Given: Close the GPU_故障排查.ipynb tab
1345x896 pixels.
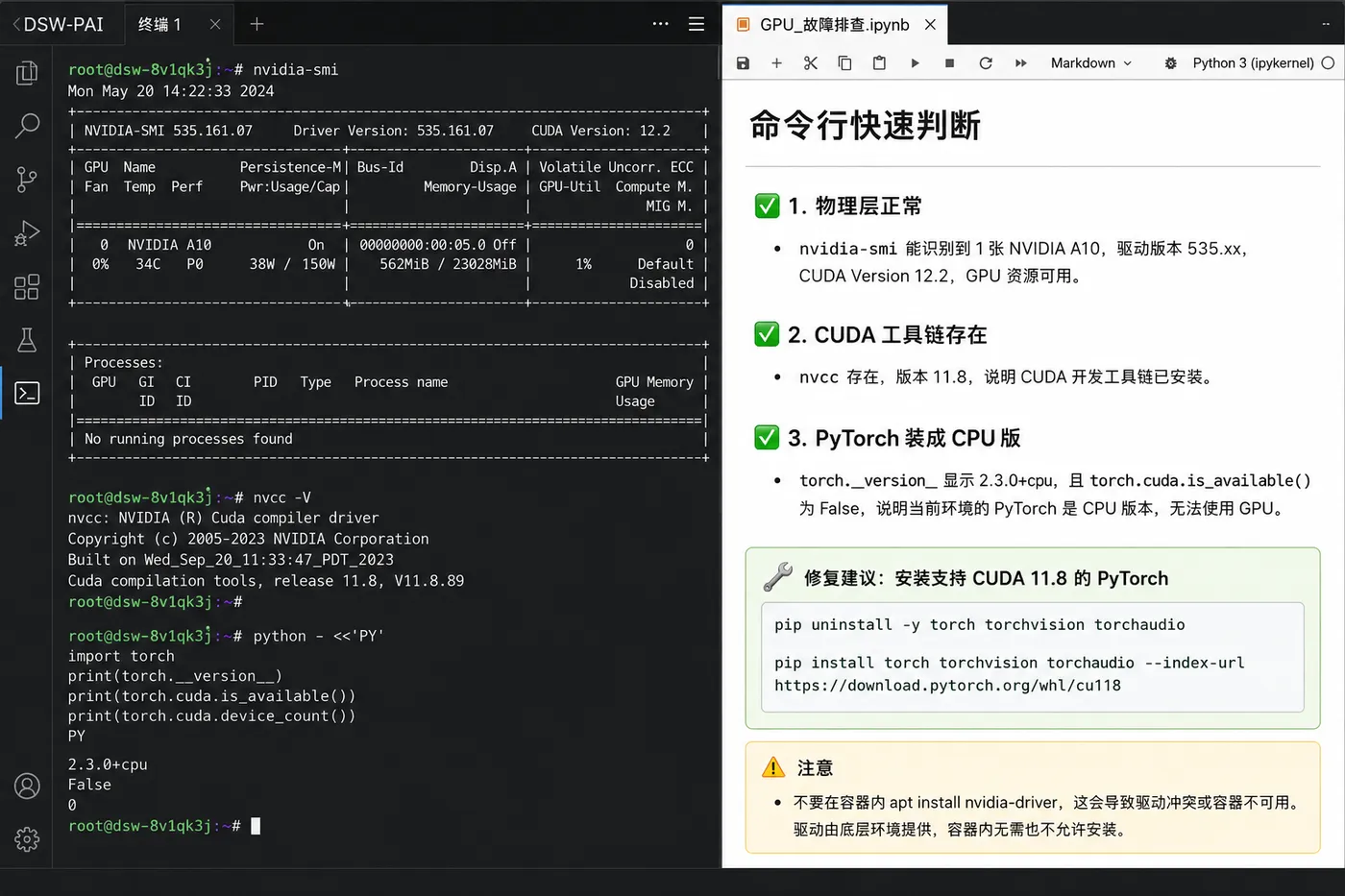Looking at the screenshot, I should click(x=930, y=24).
